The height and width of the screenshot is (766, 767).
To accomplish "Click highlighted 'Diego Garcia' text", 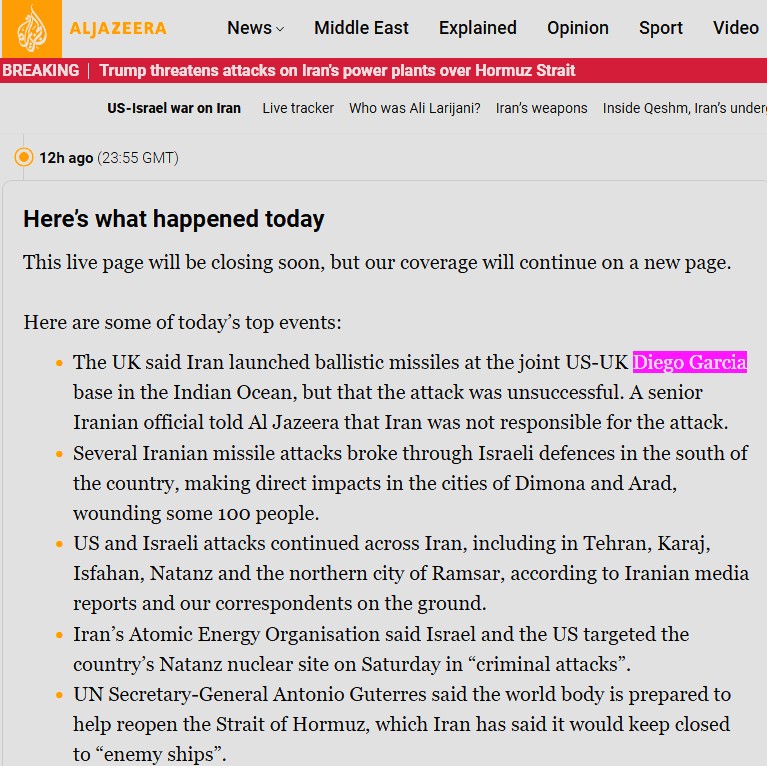I will 690,362.
